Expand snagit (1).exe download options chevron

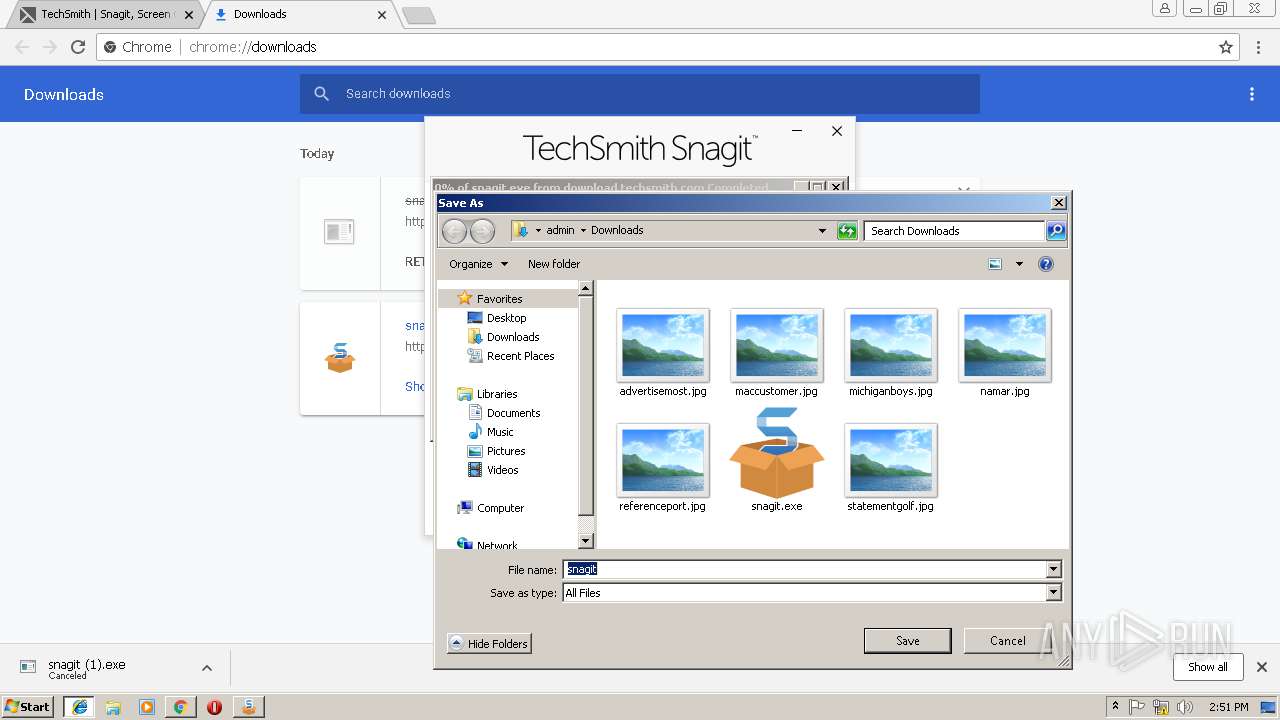[x=207, y=668]
